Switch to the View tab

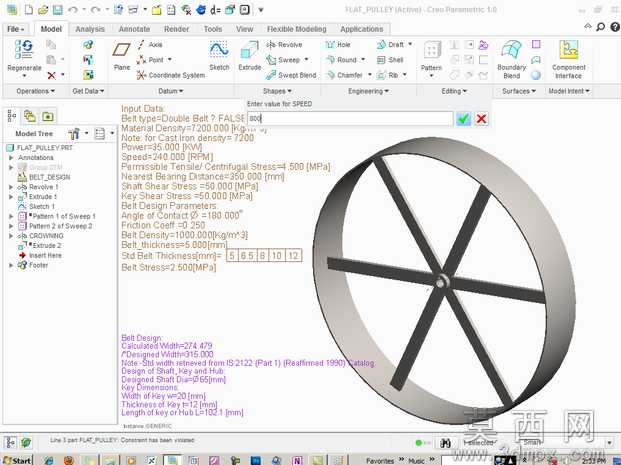244,29
